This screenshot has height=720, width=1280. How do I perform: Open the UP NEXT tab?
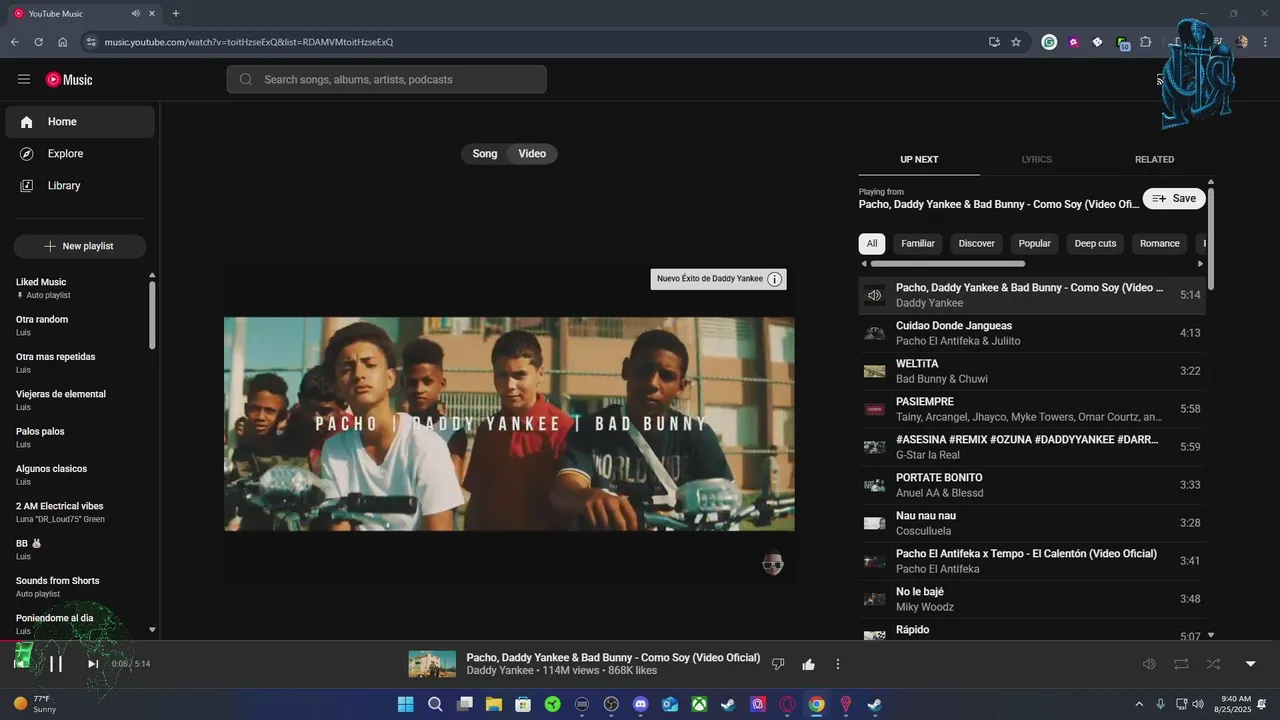(919, 160)
